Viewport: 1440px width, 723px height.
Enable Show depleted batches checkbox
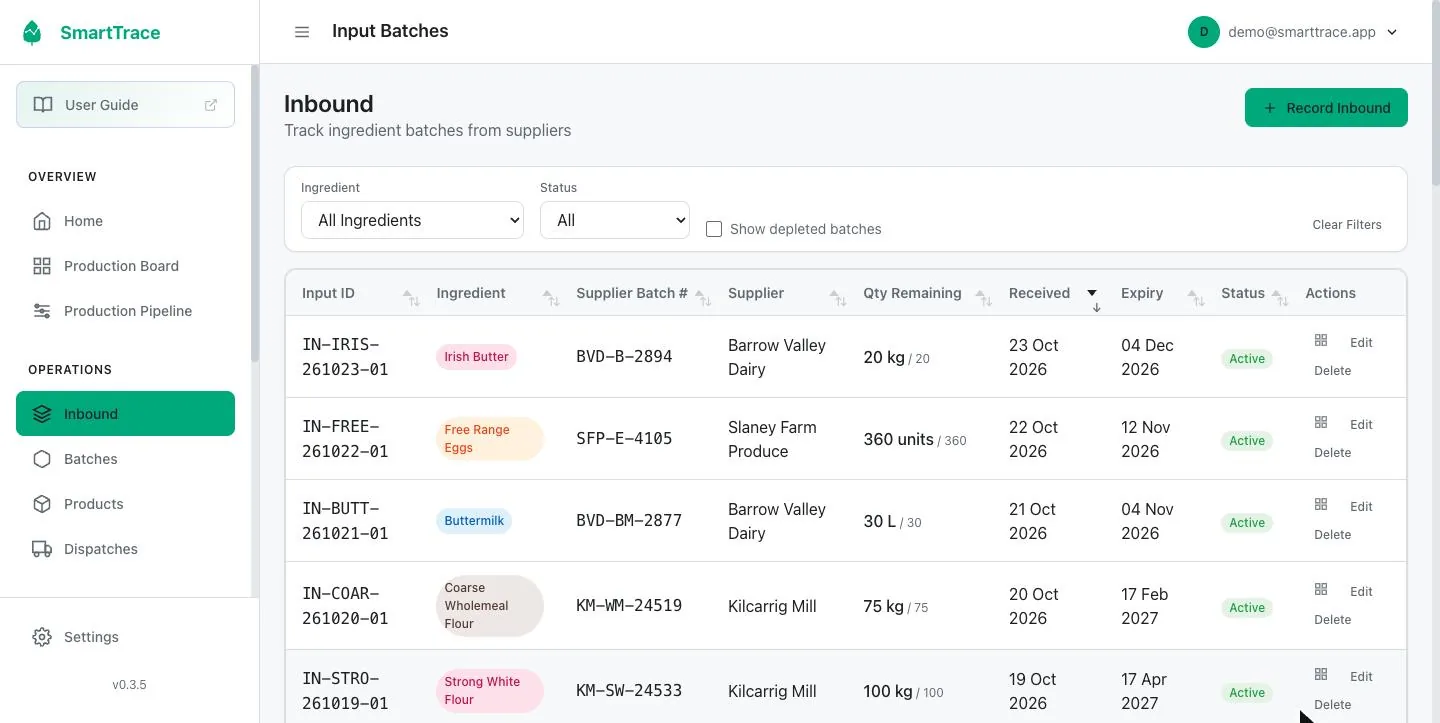pyautogui.click(x=714, y=229)
